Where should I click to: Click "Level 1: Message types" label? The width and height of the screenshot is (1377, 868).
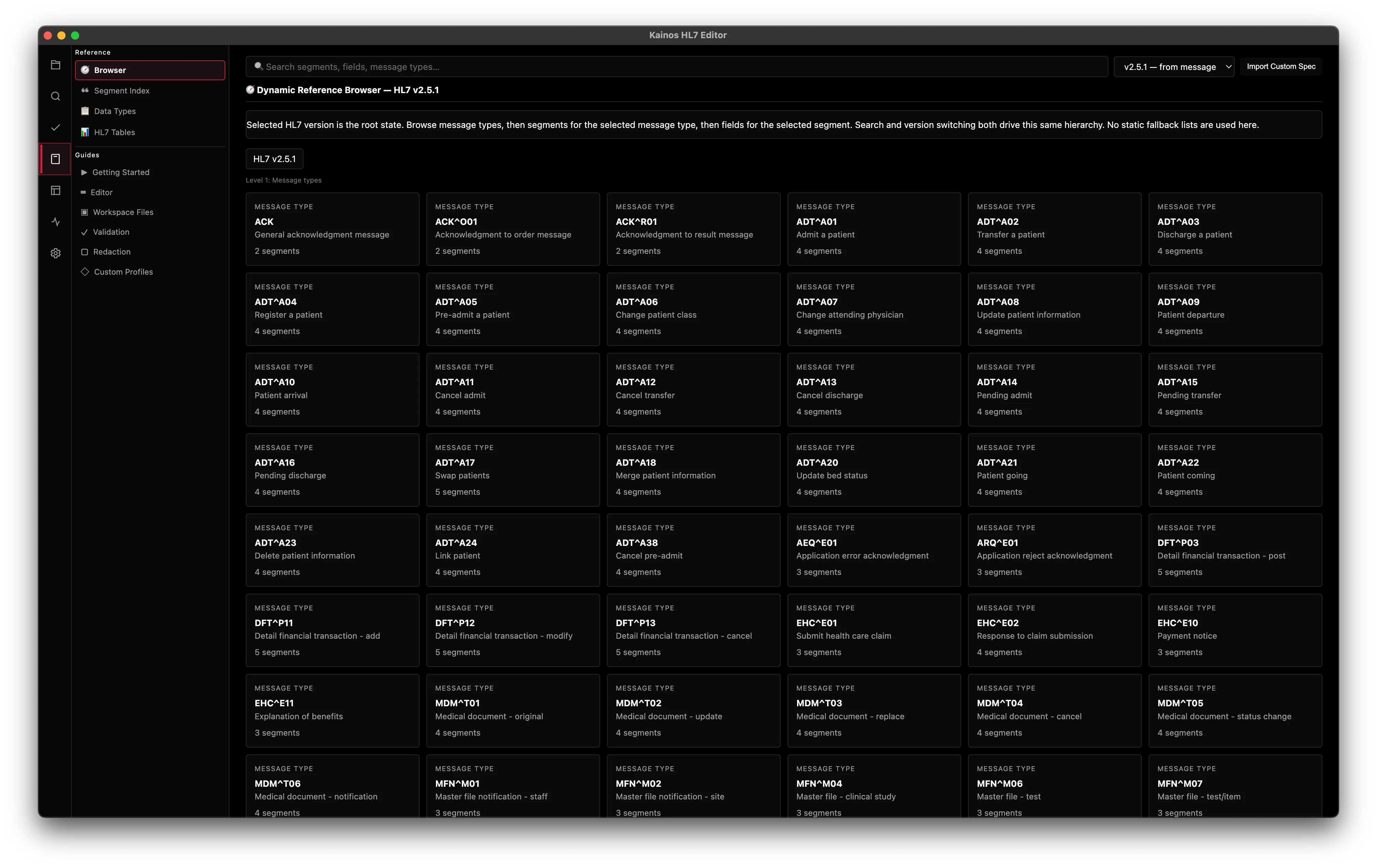284,180
